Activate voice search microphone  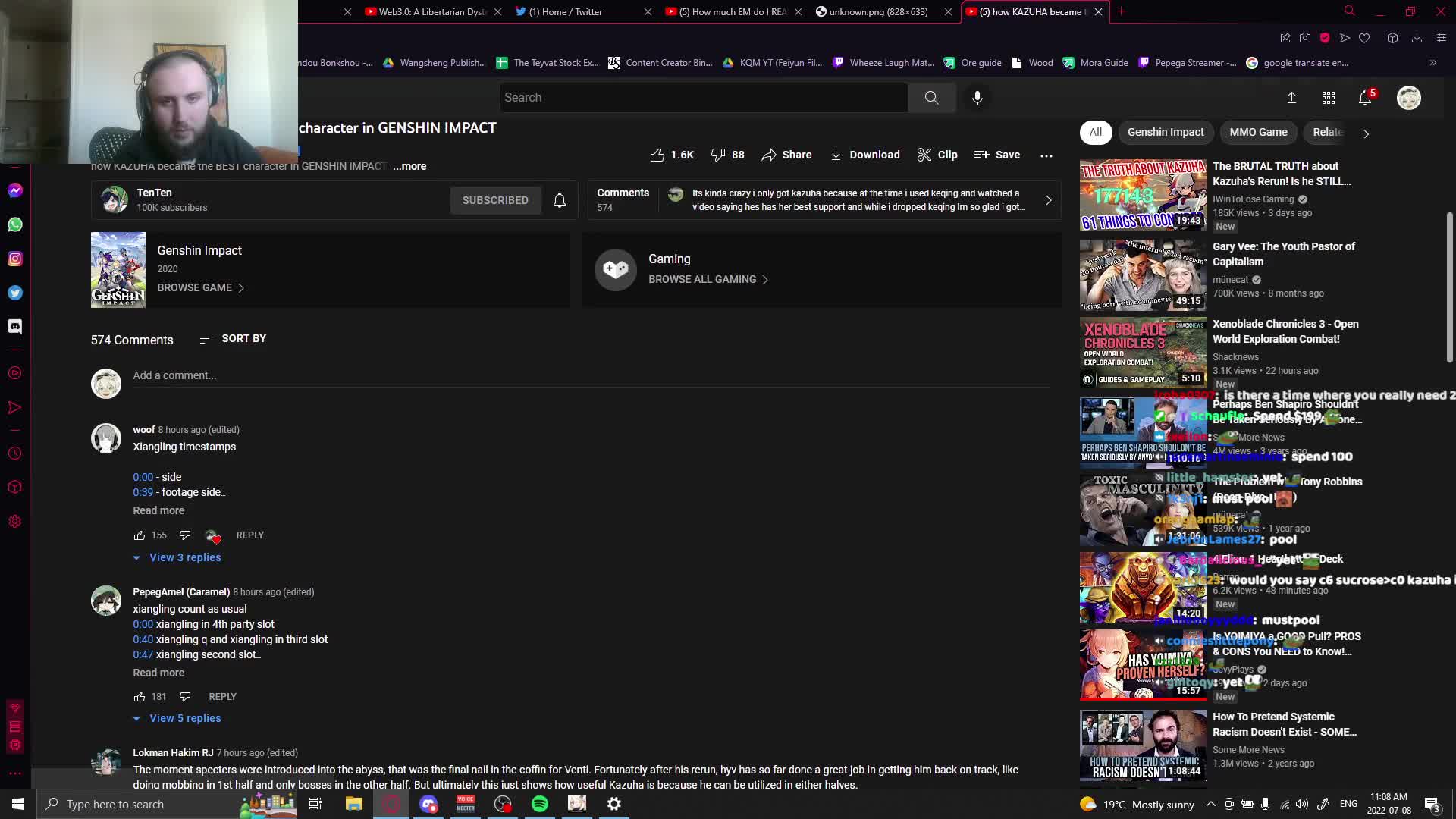pyautogui.click(x=977, y=97)
